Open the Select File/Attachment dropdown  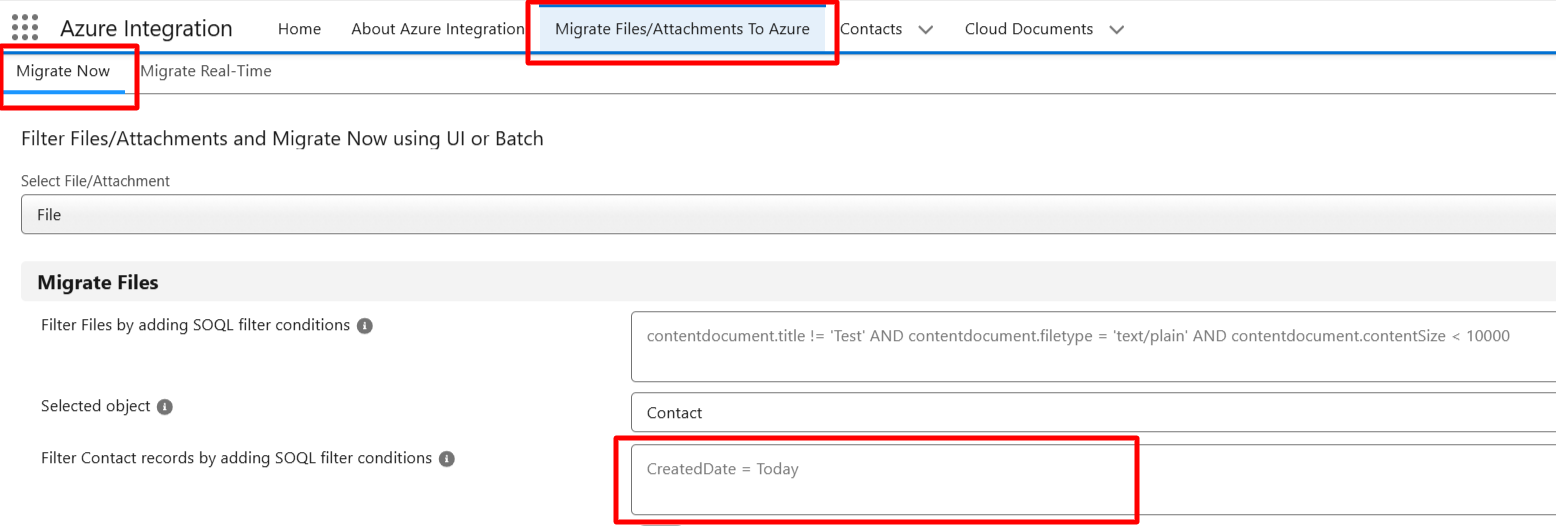(x=788, y=215)
